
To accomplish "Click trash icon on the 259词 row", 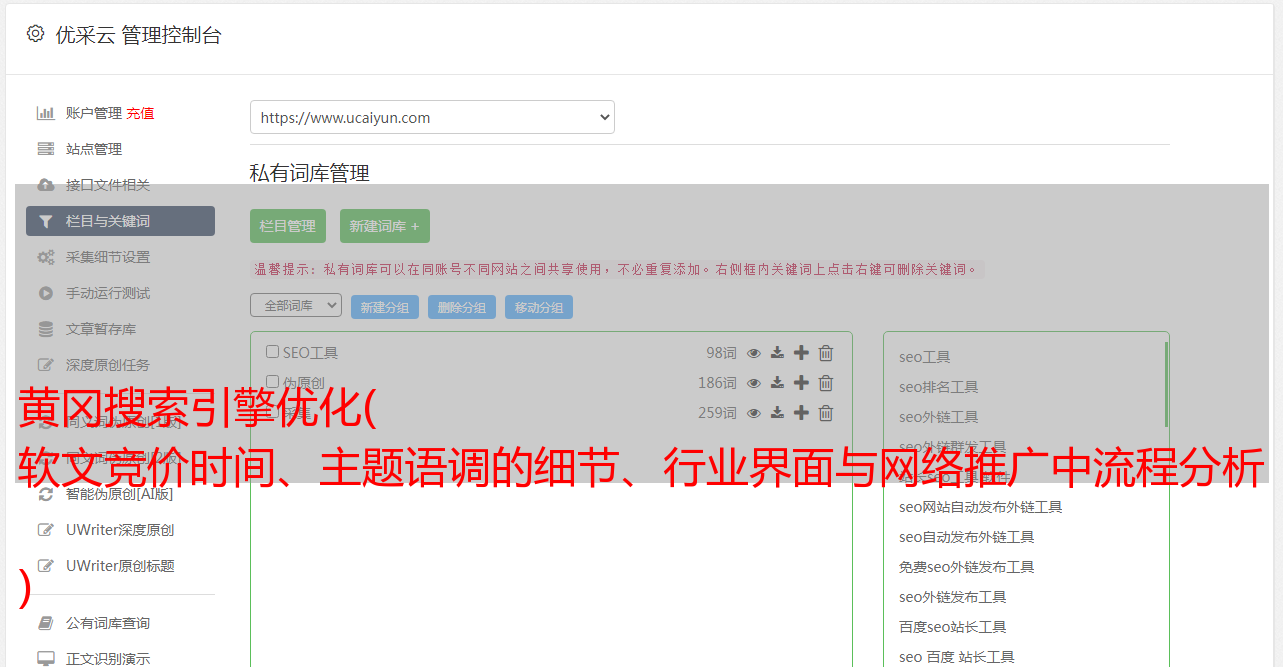I will (x=826, y=413).
